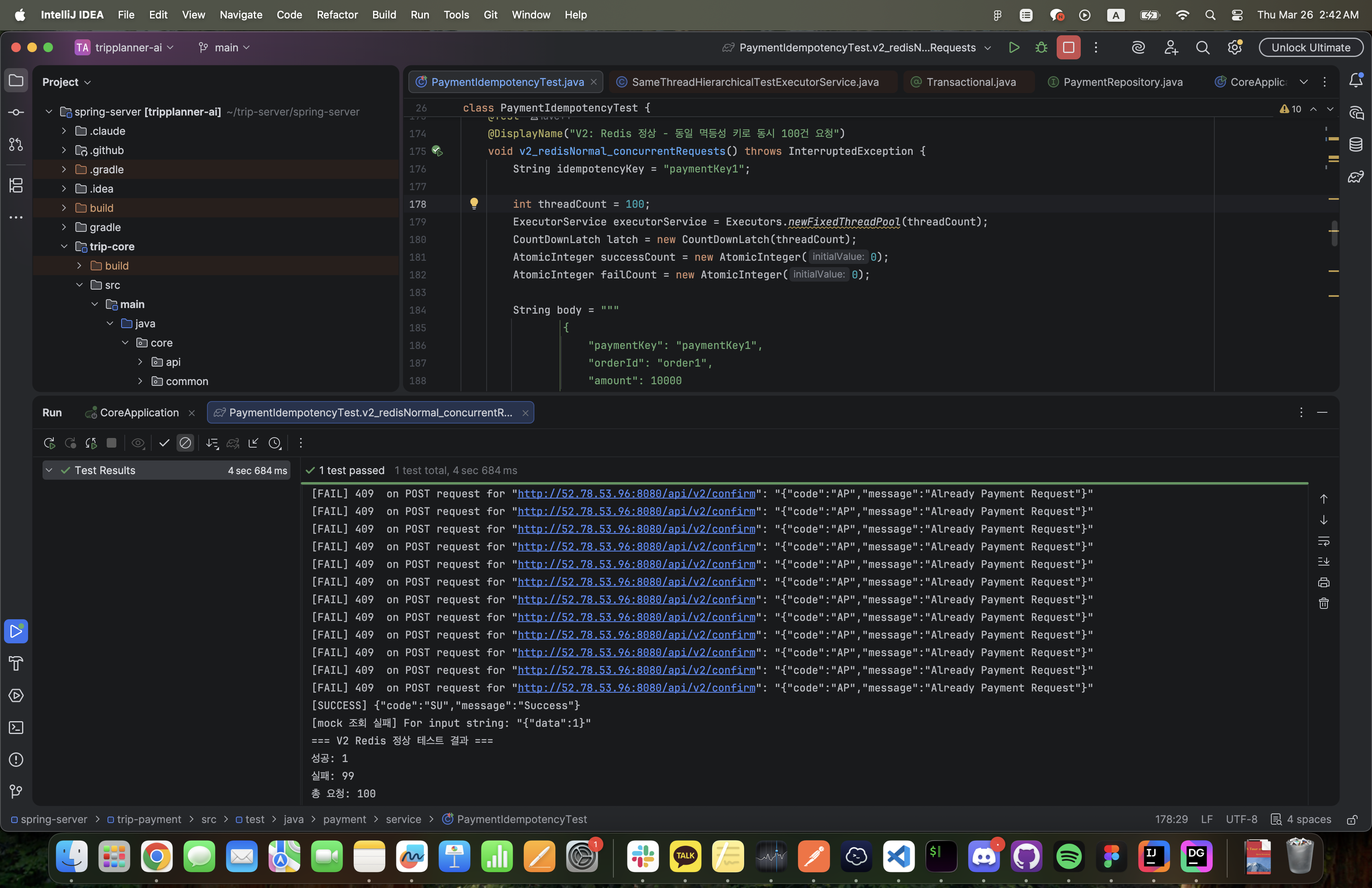1372x888 pixels.
Task: Open the Structure tool window icon
Action: [16, 186]
